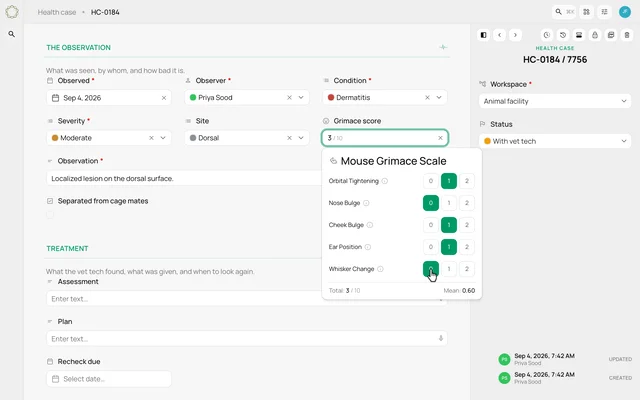Viewport: 640px width, 400px height.
Task: Clear the Dermatitis condition value
Action: pyautogui.click(x=427, y=98)
